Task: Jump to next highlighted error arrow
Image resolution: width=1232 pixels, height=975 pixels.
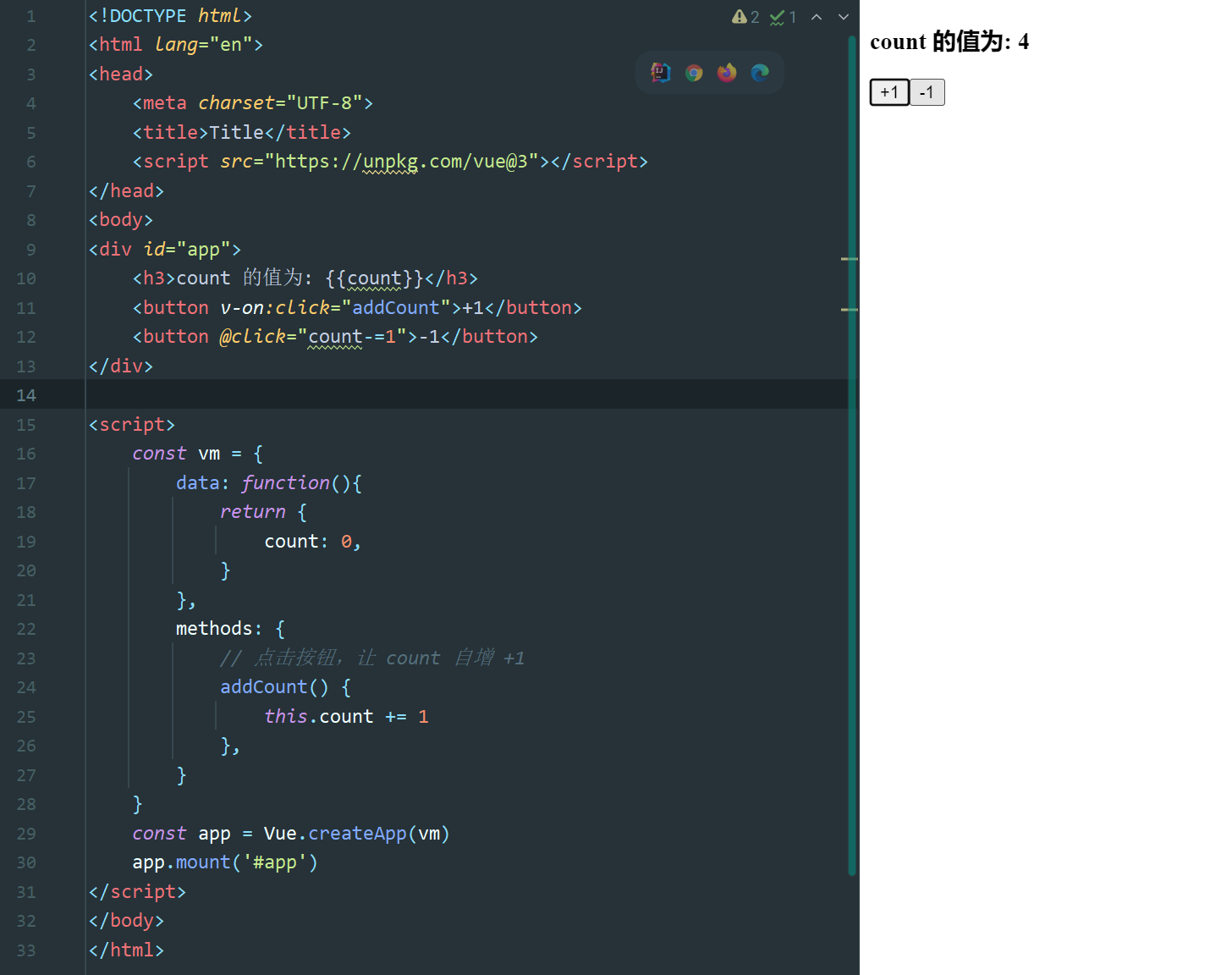Action: pyautogui.click(x=843, y=17)
